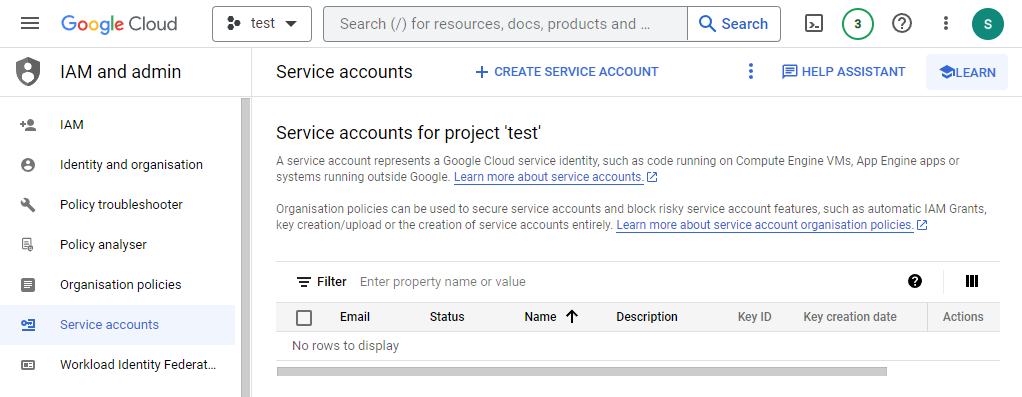Screen dimensions: 1022x397
Task: Click the Google Cloud logo
Action: [119, 24]
